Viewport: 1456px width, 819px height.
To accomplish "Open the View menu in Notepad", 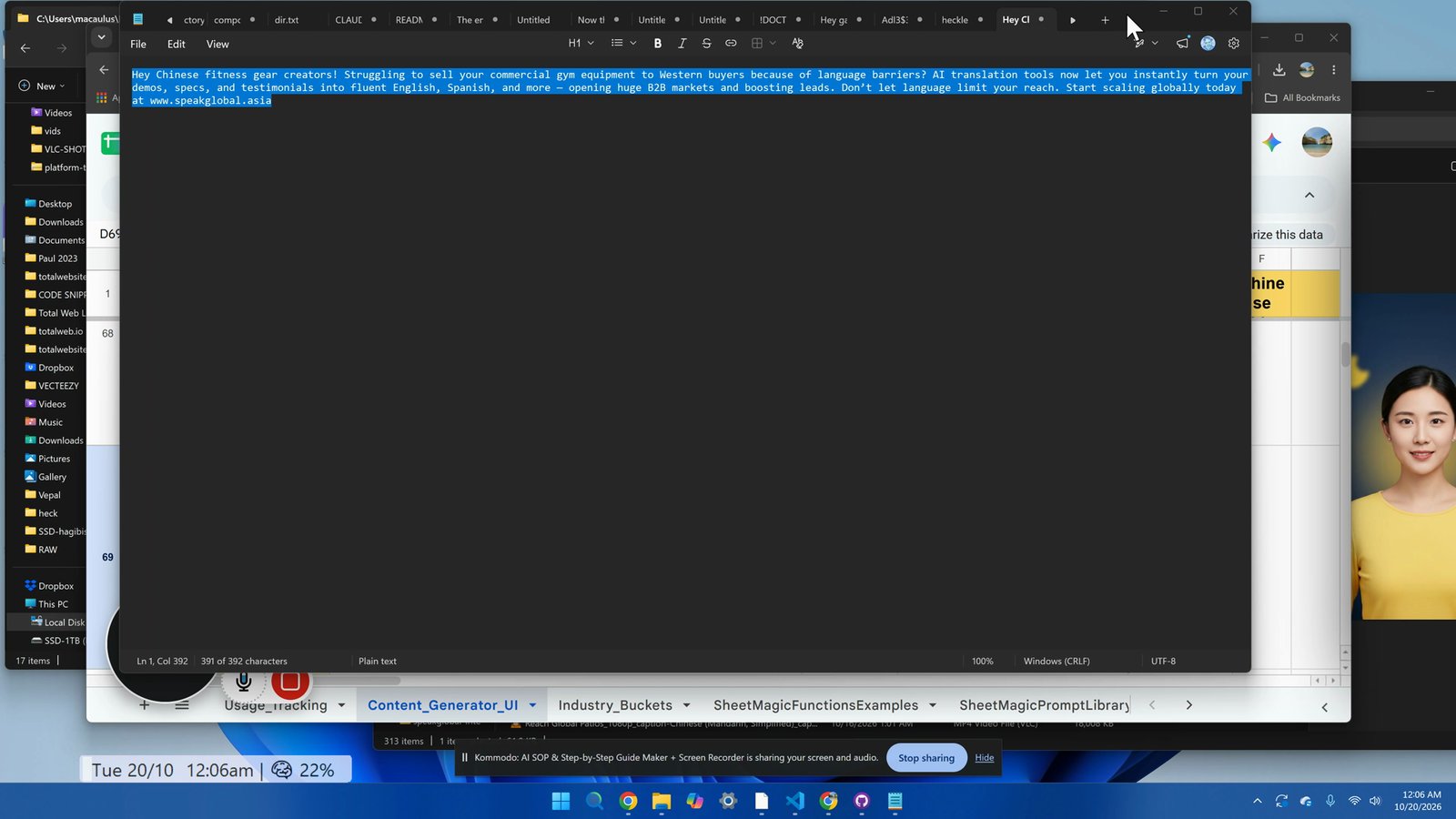I will 217,44.
